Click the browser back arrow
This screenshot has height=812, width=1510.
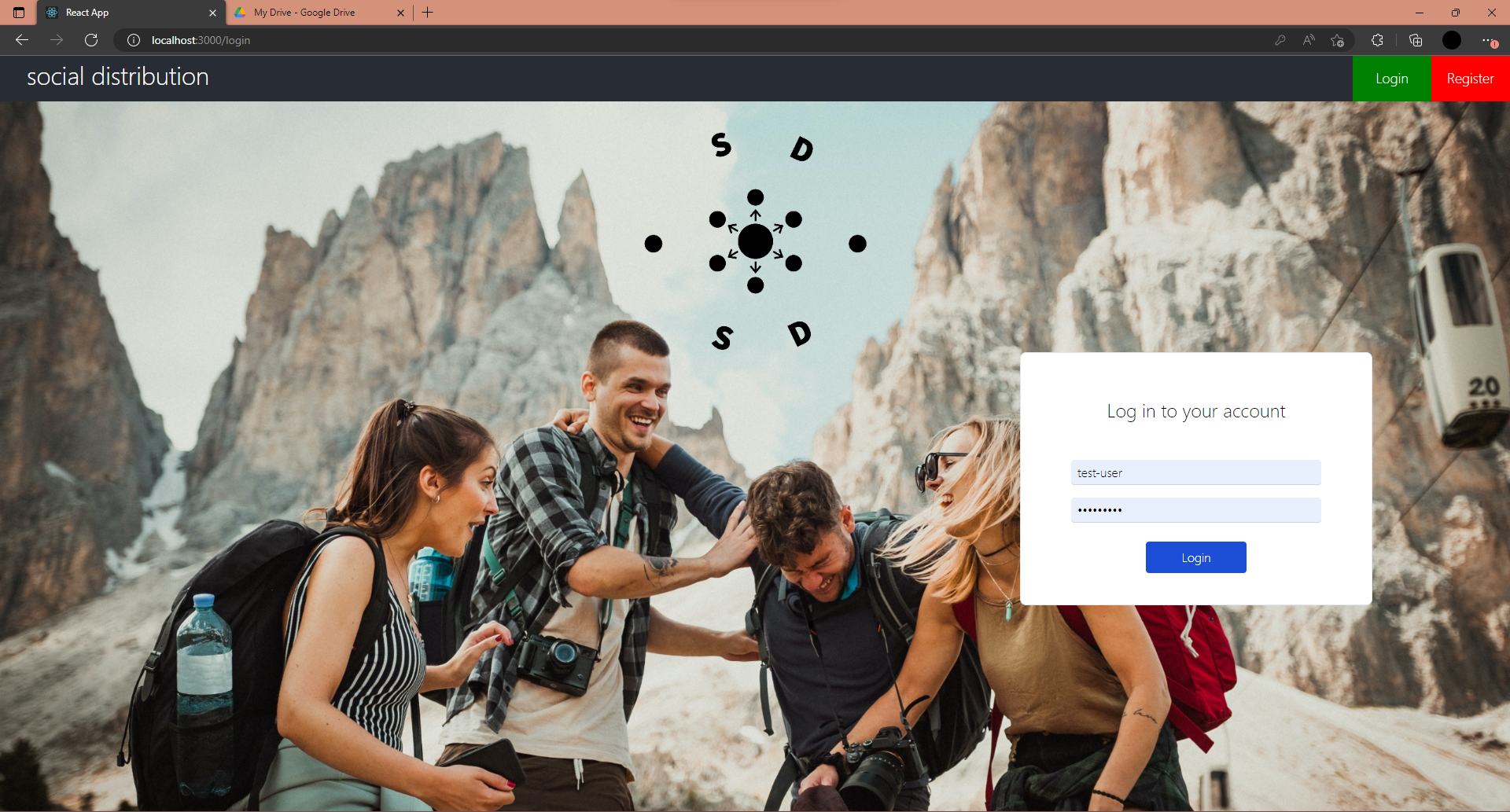[x=22, y=40]
